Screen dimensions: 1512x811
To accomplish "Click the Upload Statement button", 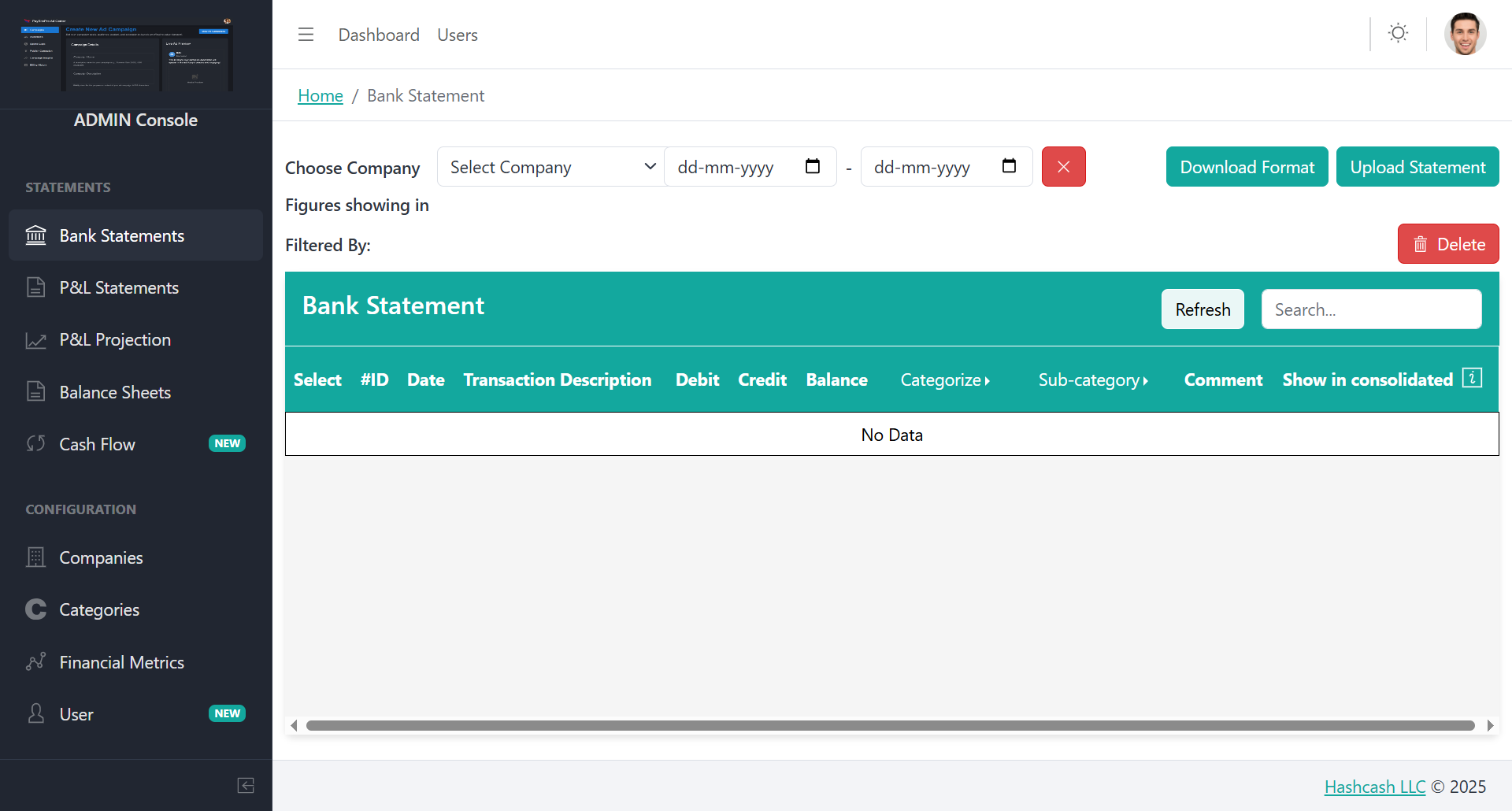I will [x=1417, y=166].
